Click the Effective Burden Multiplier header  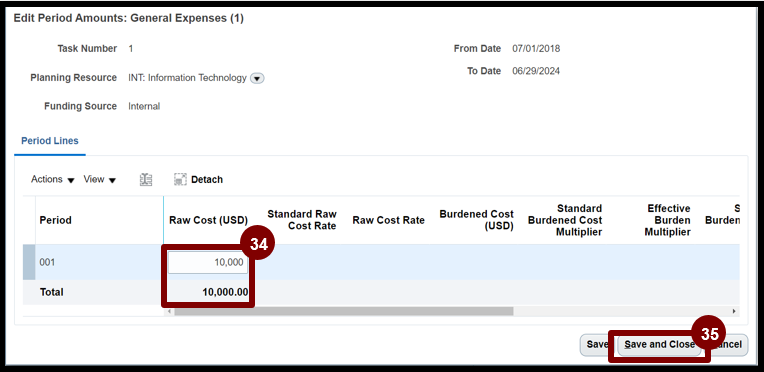tap(668, 220)
